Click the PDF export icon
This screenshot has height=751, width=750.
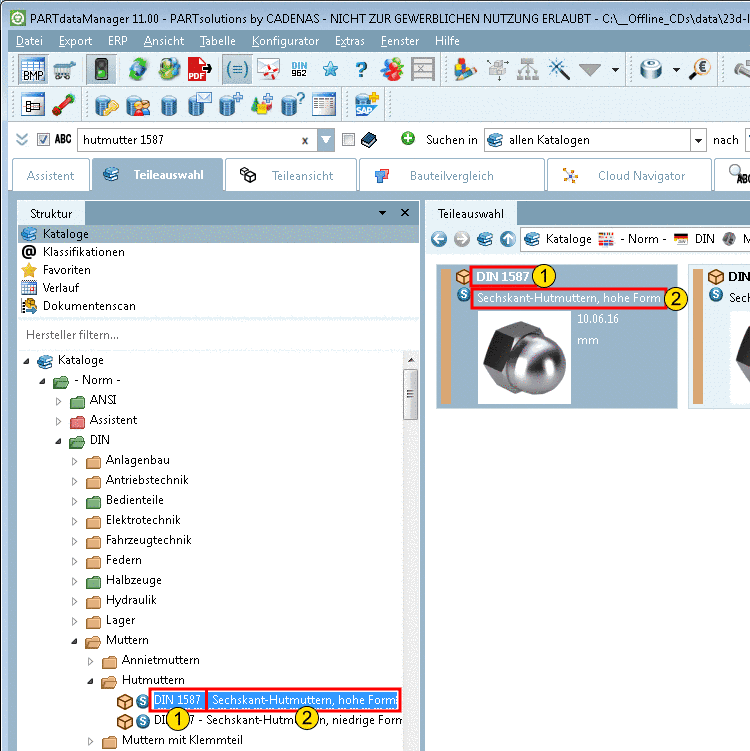(x=199, y=69)
